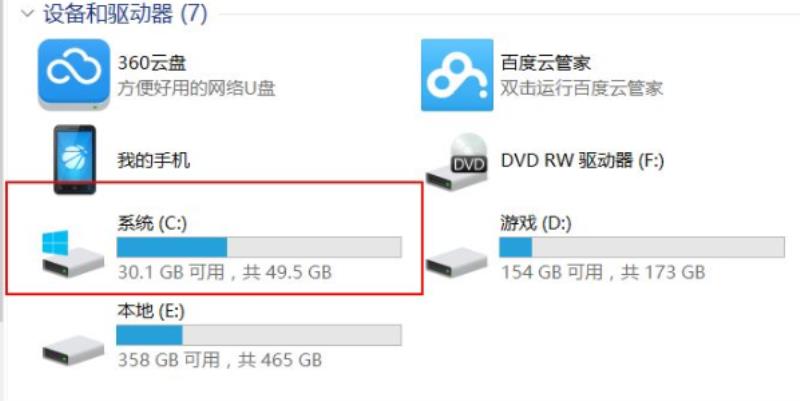The height and width of the screenshot is (401, 800).
Task: Open the 百度云管家 icon
Action: coord(457,74)
